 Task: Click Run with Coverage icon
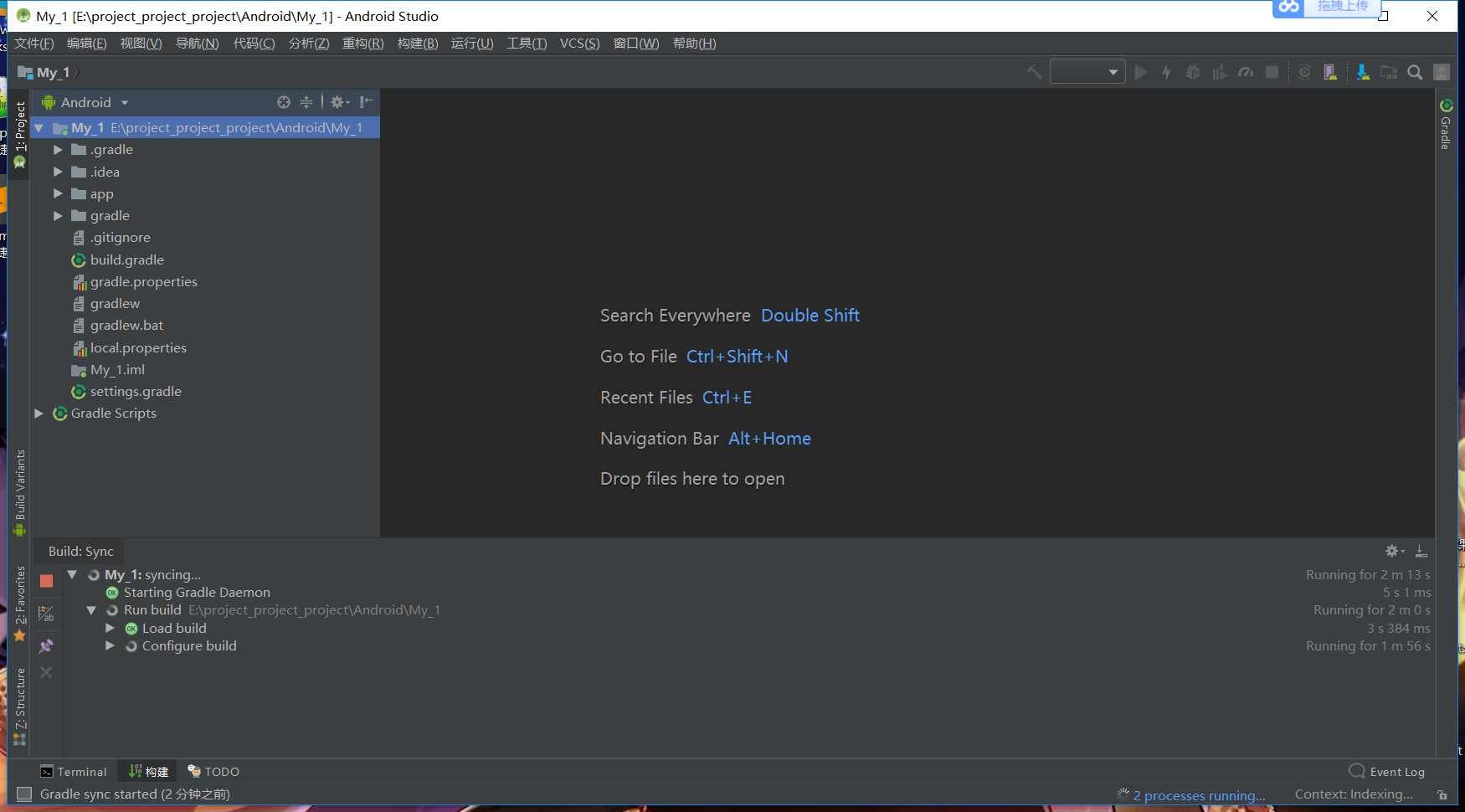point(1219,73)
